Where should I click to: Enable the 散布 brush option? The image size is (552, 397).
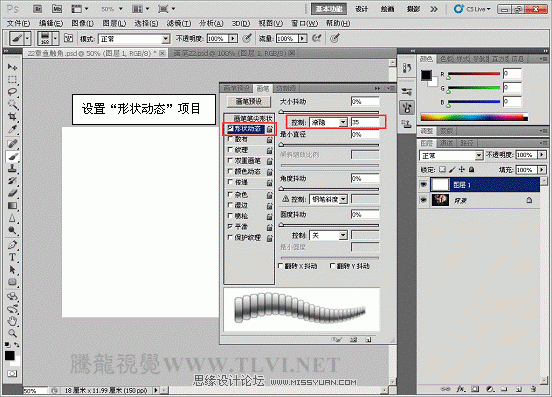click(230, 139)
